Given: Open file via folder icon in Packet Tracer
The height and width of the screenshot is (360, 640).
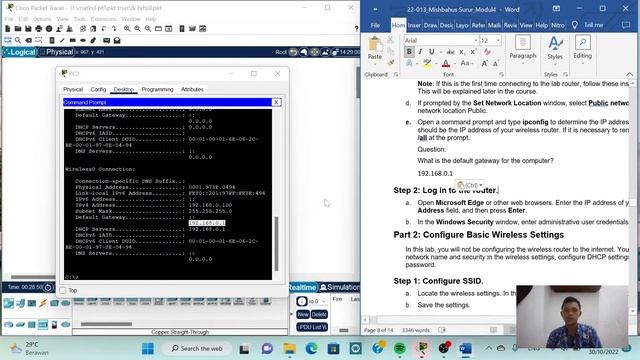Looking at the screenshot, I should (x=18, y=29).
